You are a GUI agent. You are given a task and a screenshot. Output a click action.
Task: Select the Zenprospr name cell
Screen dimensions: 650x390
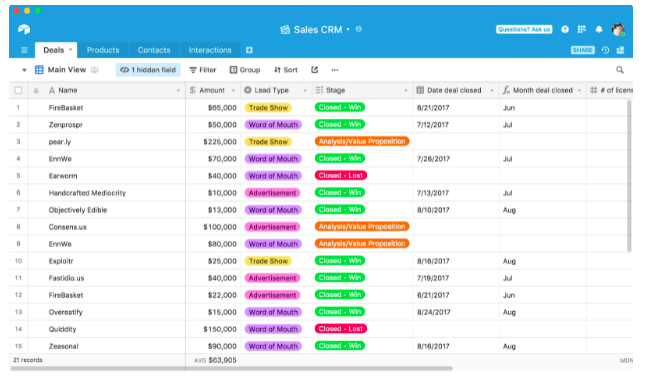(x=107, y=125)
